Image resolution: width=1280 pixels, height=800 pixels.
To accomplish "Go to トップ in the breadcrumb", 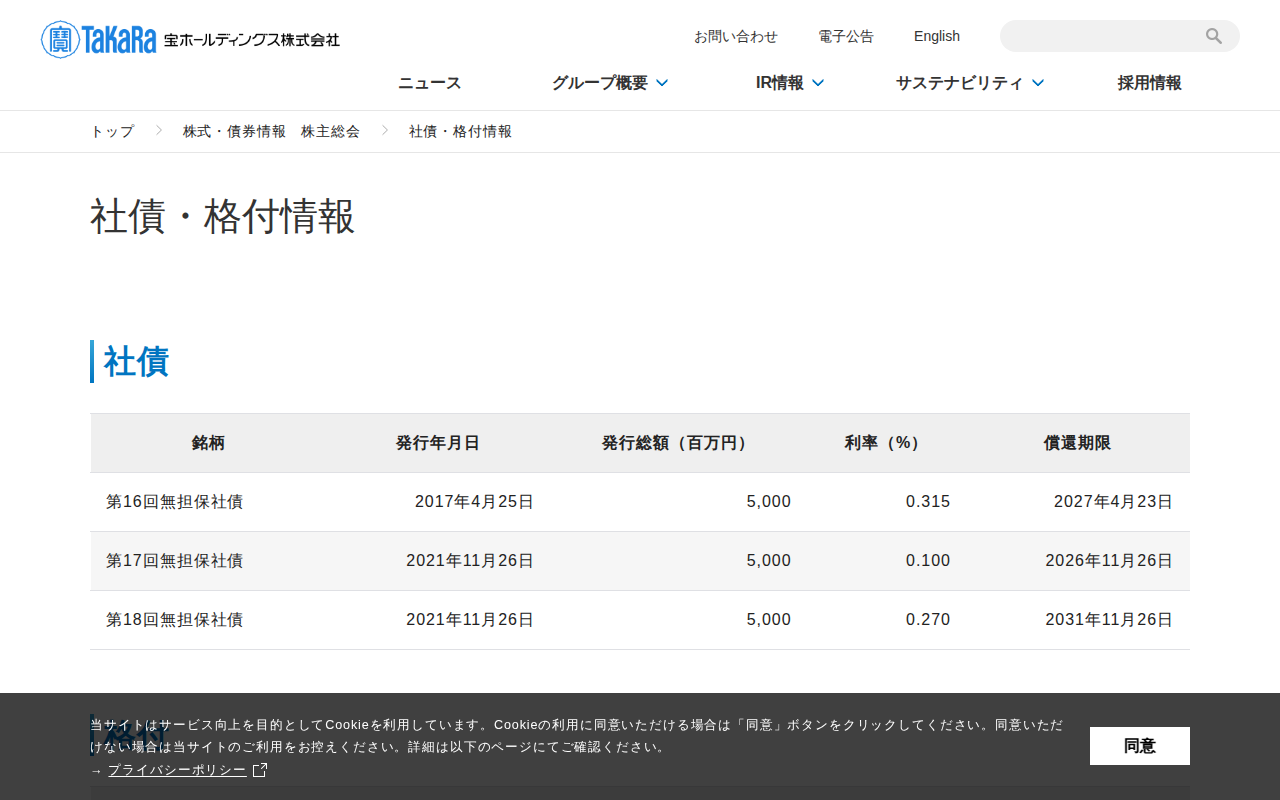I will click(x=112, y=131).
